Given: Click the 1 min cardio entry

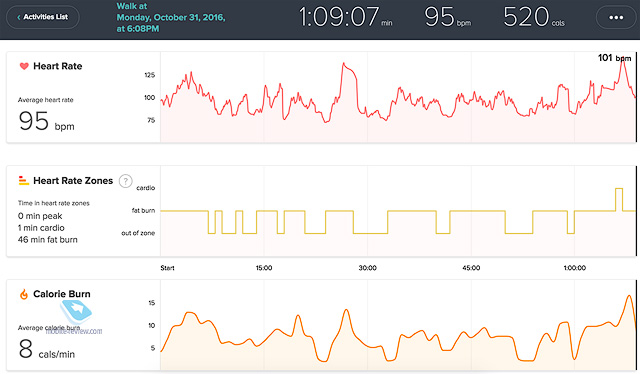Looking at the screenshot, I should tap(41, 228).
